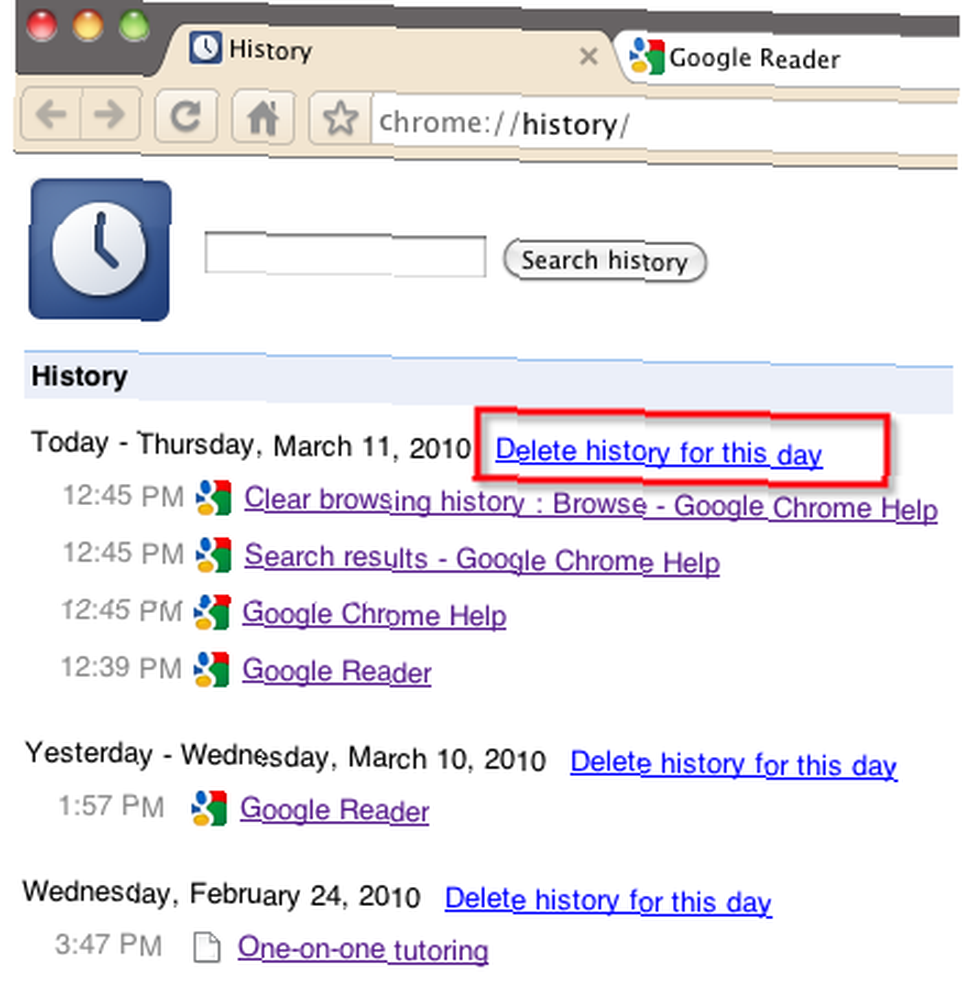Screen dimensions: 962x1000
Task: Click favicon beside 12:39 PM Google Reader
Action: coord(212,669)
